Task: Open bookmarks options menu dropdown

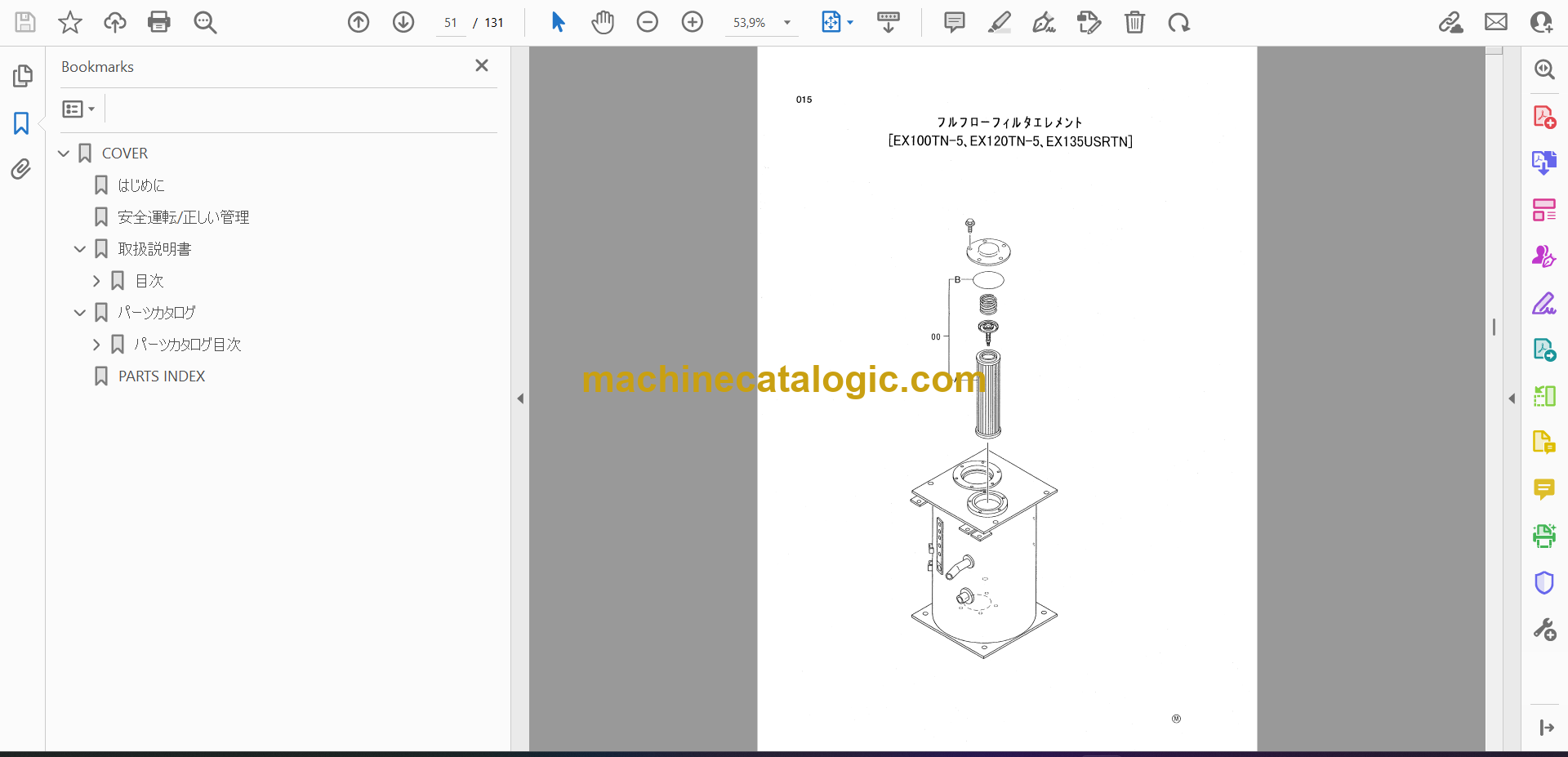Action: tap(78, 109)
